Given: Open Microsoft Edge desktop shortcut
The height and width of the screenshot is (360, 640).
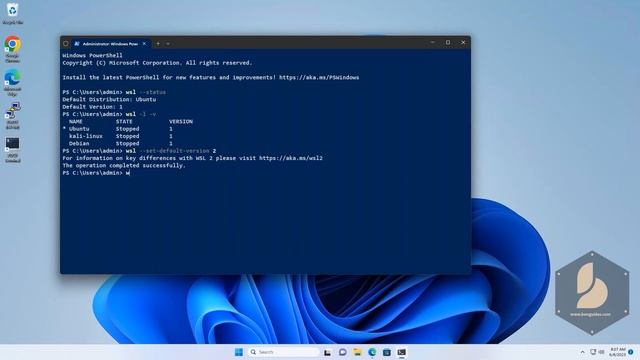Looking at the screenshot, I should pyautogui.click(x=12, y=82).
